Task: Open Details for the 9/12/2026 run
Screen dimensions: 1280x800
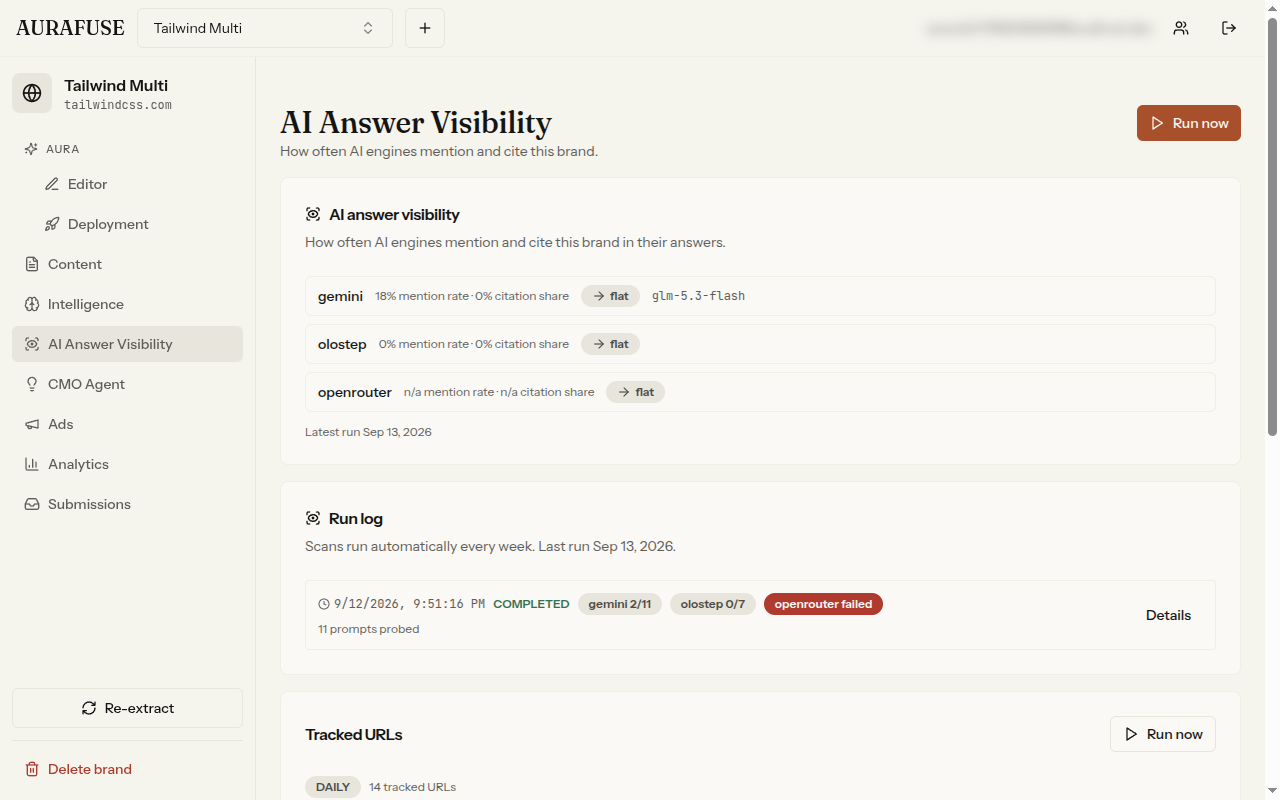Action: pyautogui.click(x=1168, y=615)
